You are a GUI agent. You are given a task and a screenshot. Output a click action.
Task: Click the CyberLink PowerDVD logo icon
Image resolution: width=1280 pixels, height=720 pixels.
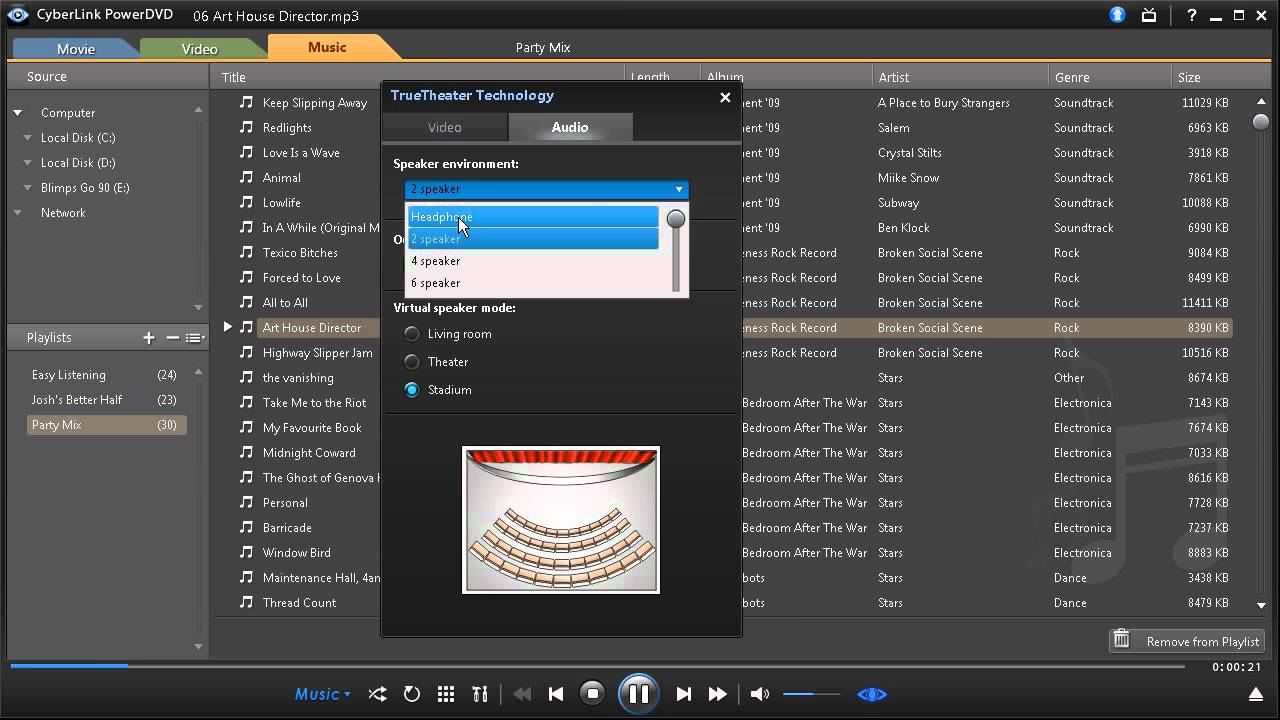[x=17, y=15]
